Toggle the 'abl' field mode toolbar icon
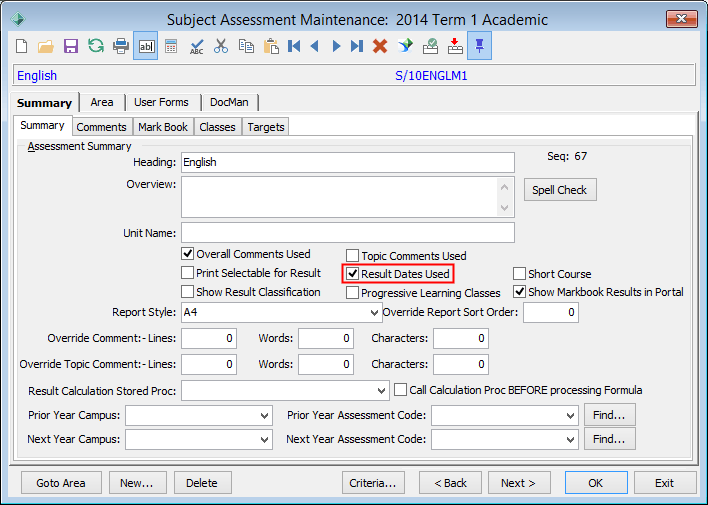 click(x=146, y=46)
